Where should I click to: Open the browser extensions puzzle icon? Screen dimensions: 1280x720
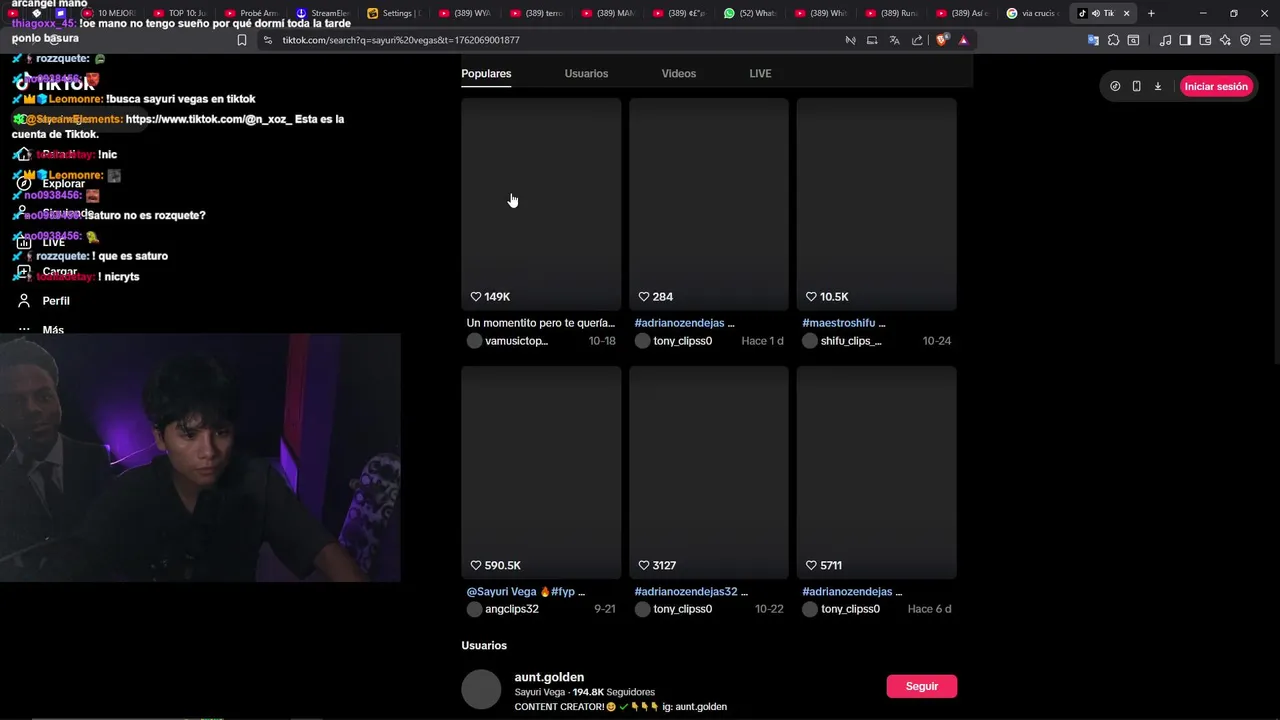pos(1113,40)
